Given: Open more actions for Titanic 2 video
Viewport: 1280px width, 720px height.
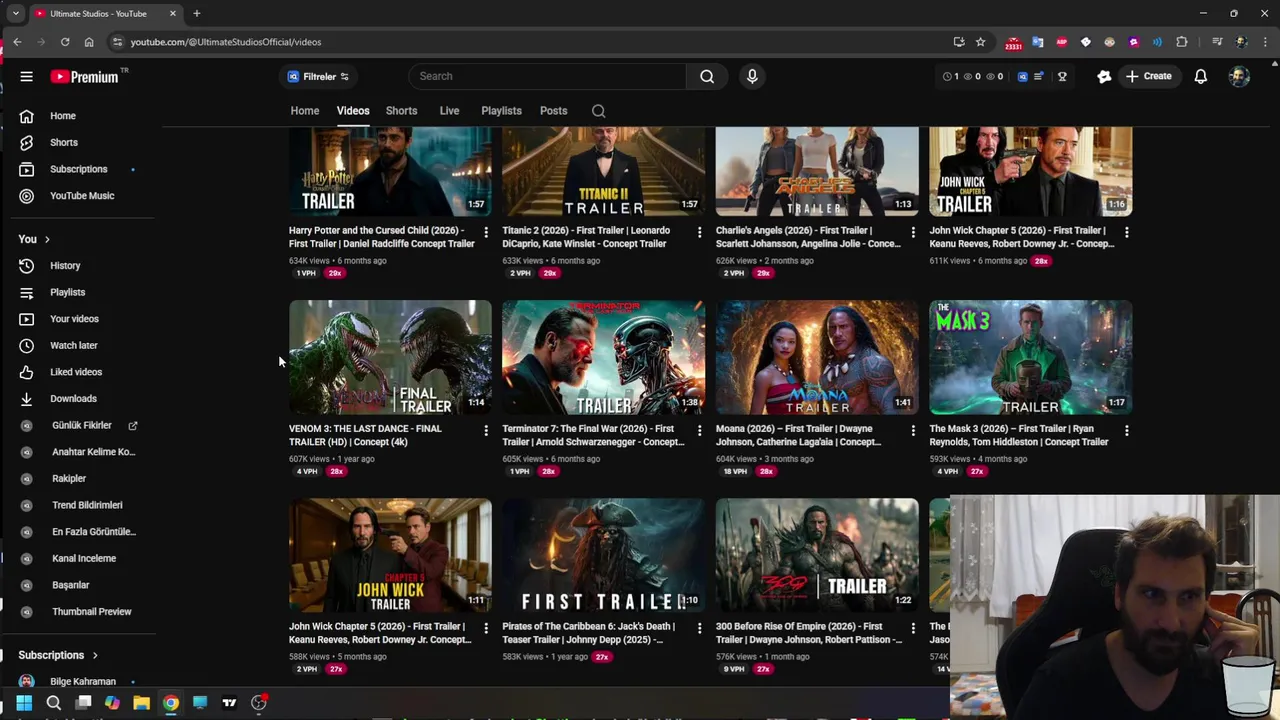Looking at the screenshot, I should (699, 232).
